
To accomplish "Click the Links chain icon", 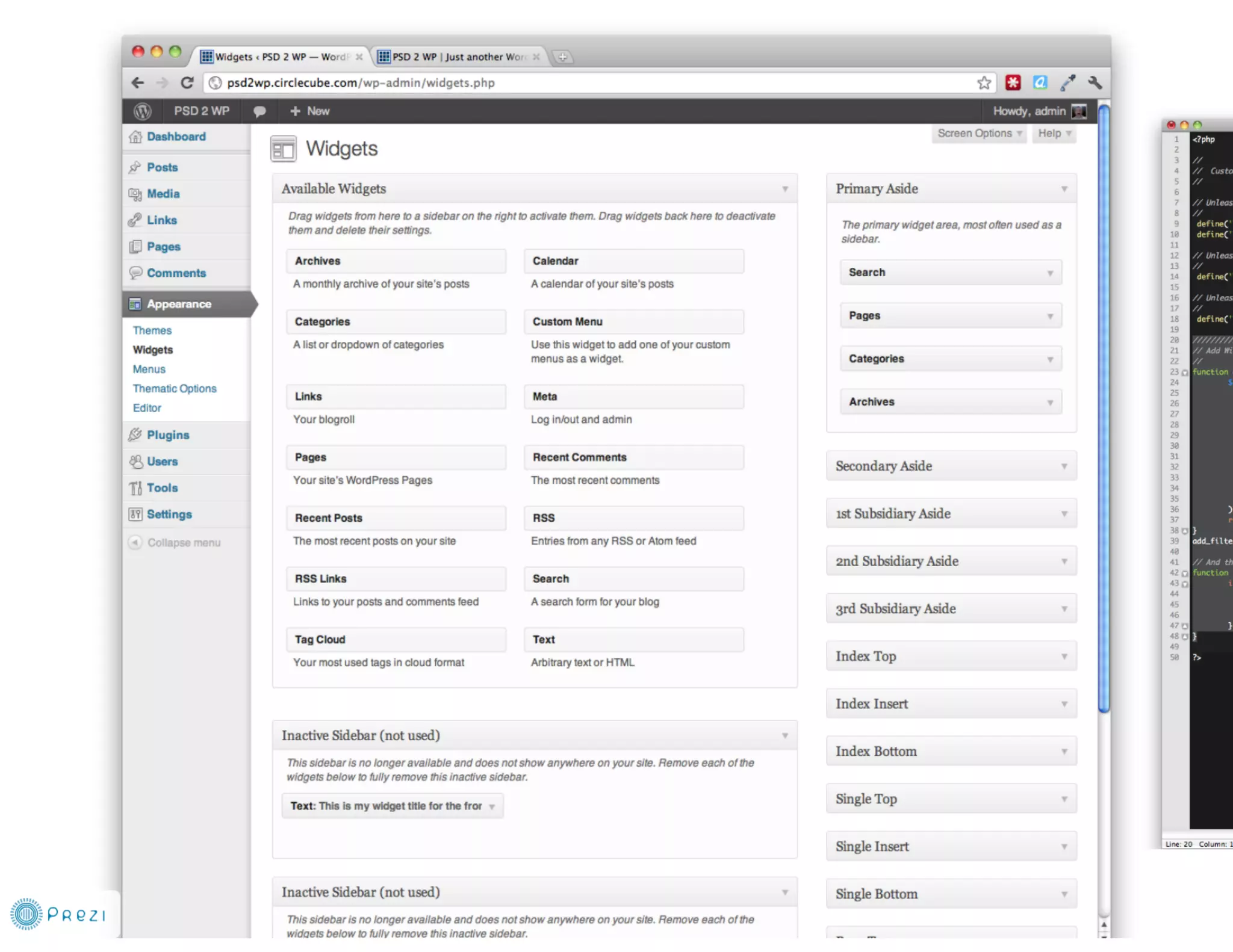I will (x=135, y=220).
